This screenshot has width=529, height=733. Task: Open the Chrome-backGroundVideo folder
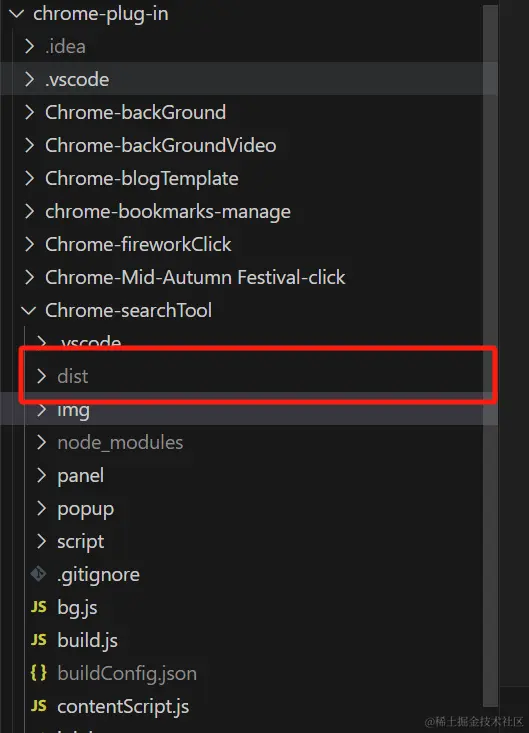click(161, 145)
